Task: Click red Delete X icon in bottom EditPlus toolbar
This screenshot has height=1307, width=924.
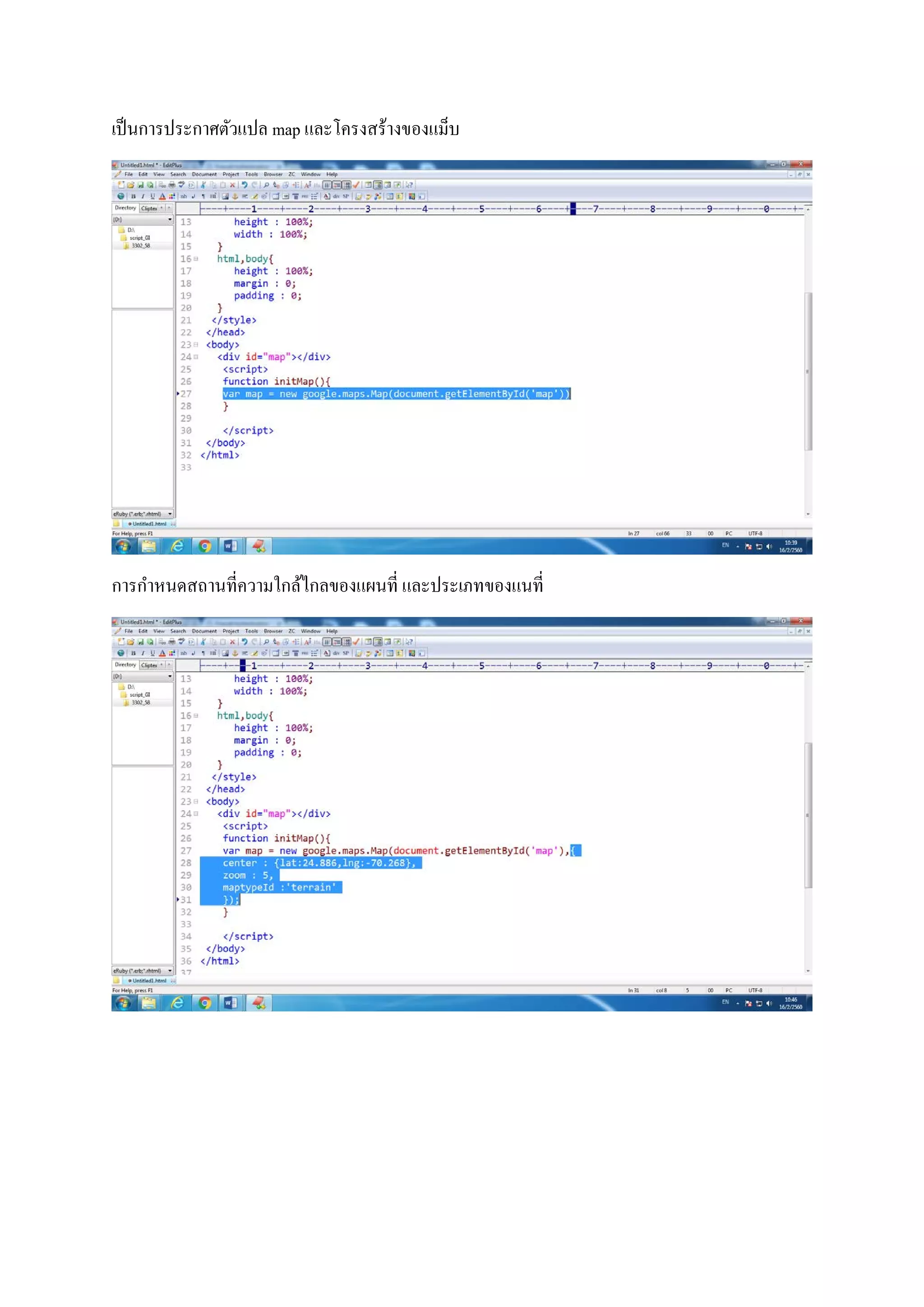Action: [x=233, y=642]
